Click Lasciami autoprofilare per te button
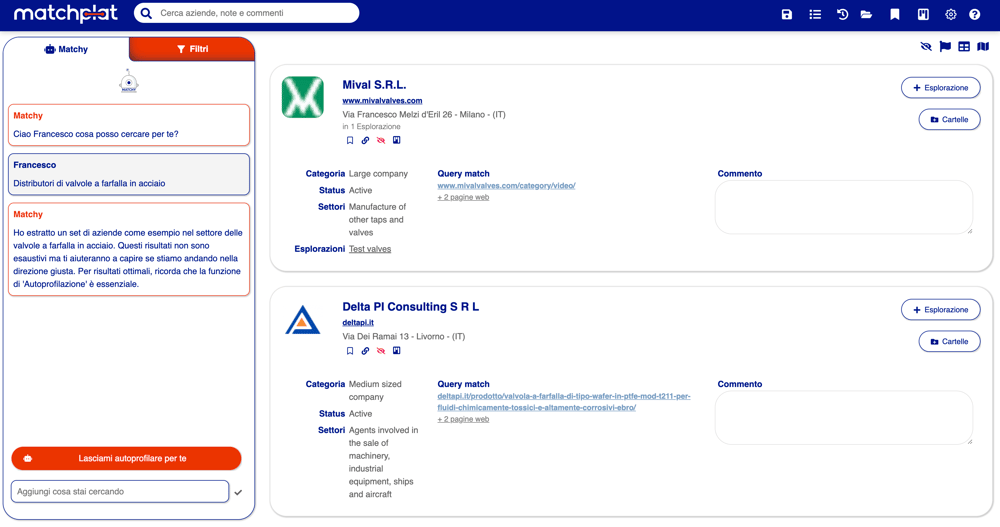The height and width of the screenshot is (527, 1000). pyautogui.click(x=126, y=458)
